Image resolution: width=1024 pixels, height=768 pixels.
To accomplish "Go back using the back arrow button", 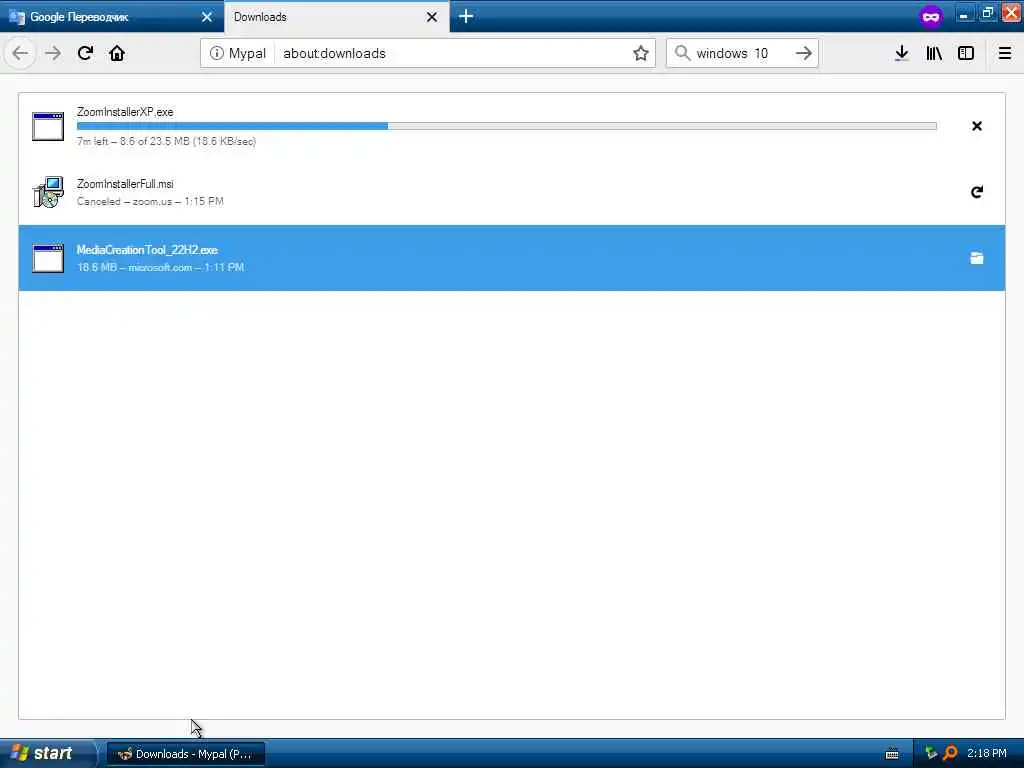I will point(20,53).
